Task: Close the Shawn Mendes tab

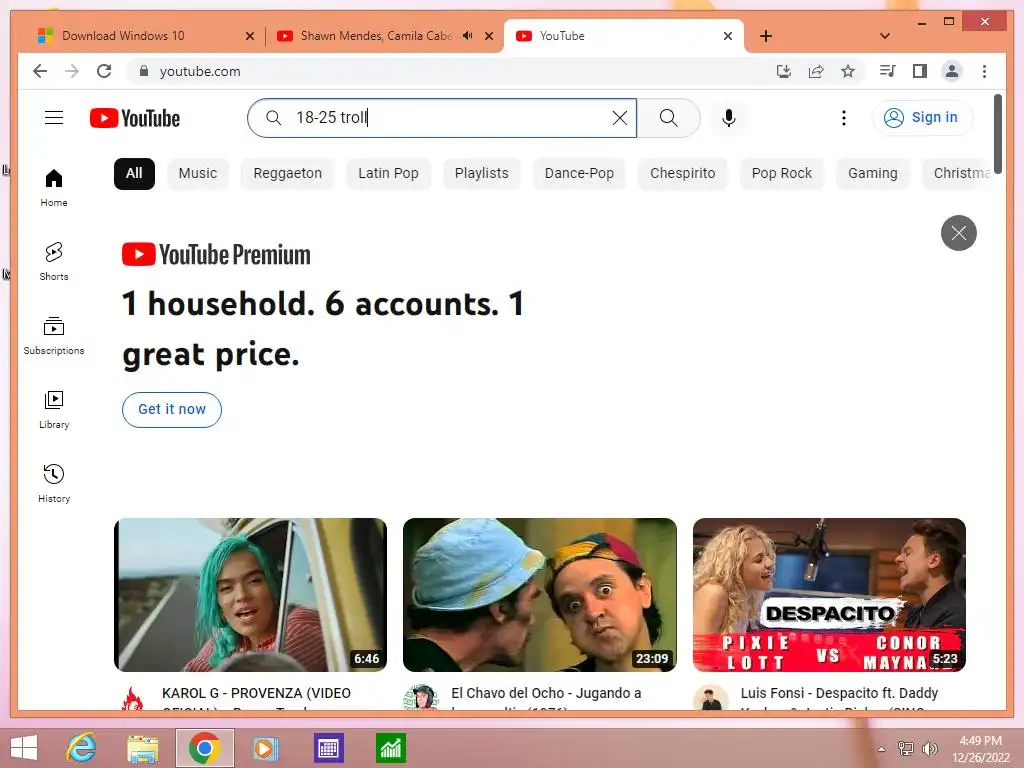Action: (x=488, y=36)
